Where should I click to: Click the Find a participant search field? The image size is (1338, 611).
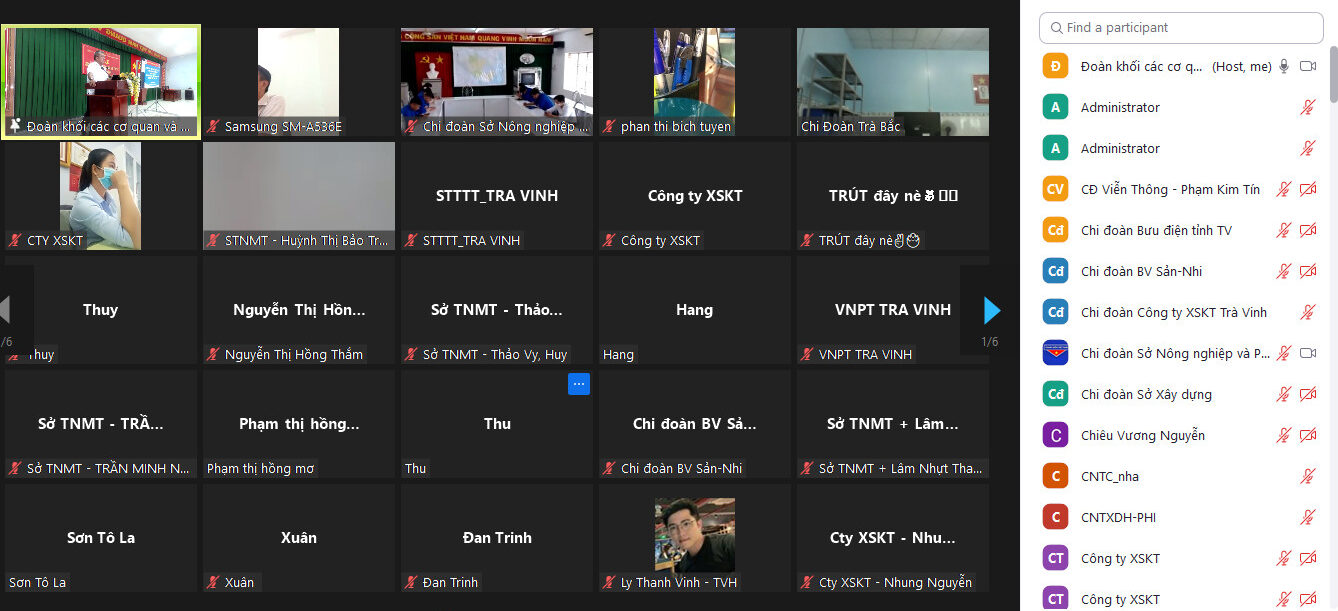(1181, 28)
